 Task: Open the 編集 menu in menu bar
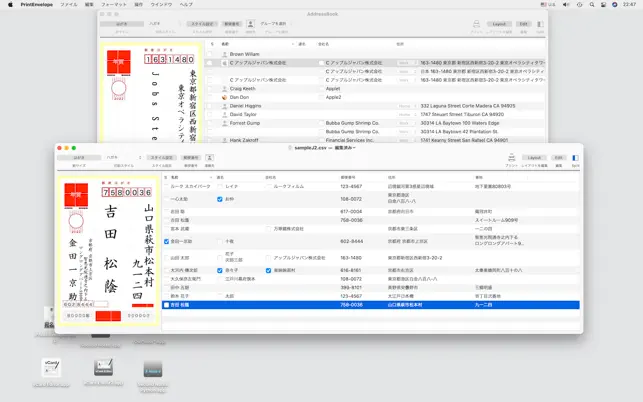coord(89,5)
